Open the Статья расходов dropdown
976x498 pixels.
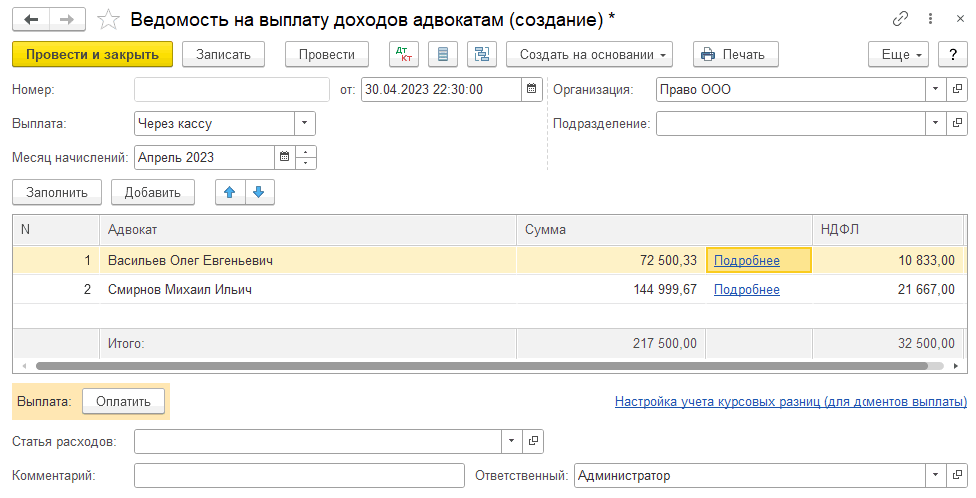512,441
